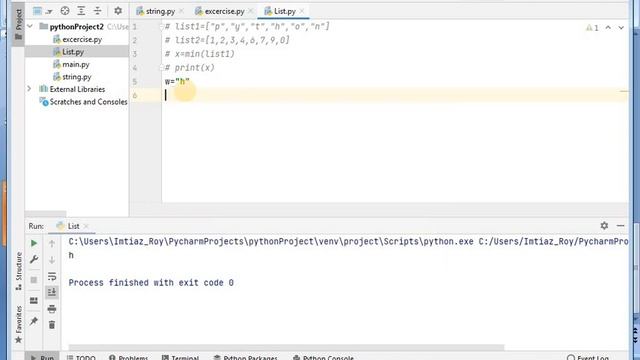Click the stop process icon
The width and height of the screenshot is (640, 360).
34,280
